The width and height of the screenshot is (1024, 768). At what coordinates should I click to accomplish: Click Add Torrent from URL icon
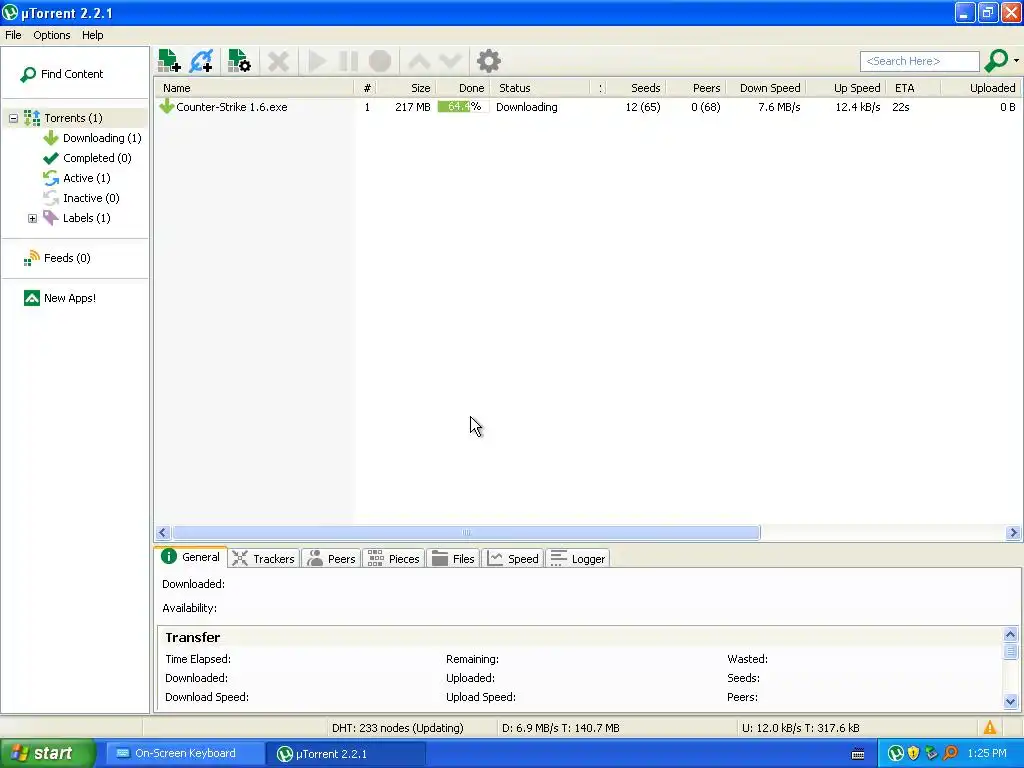click(201, 61)
